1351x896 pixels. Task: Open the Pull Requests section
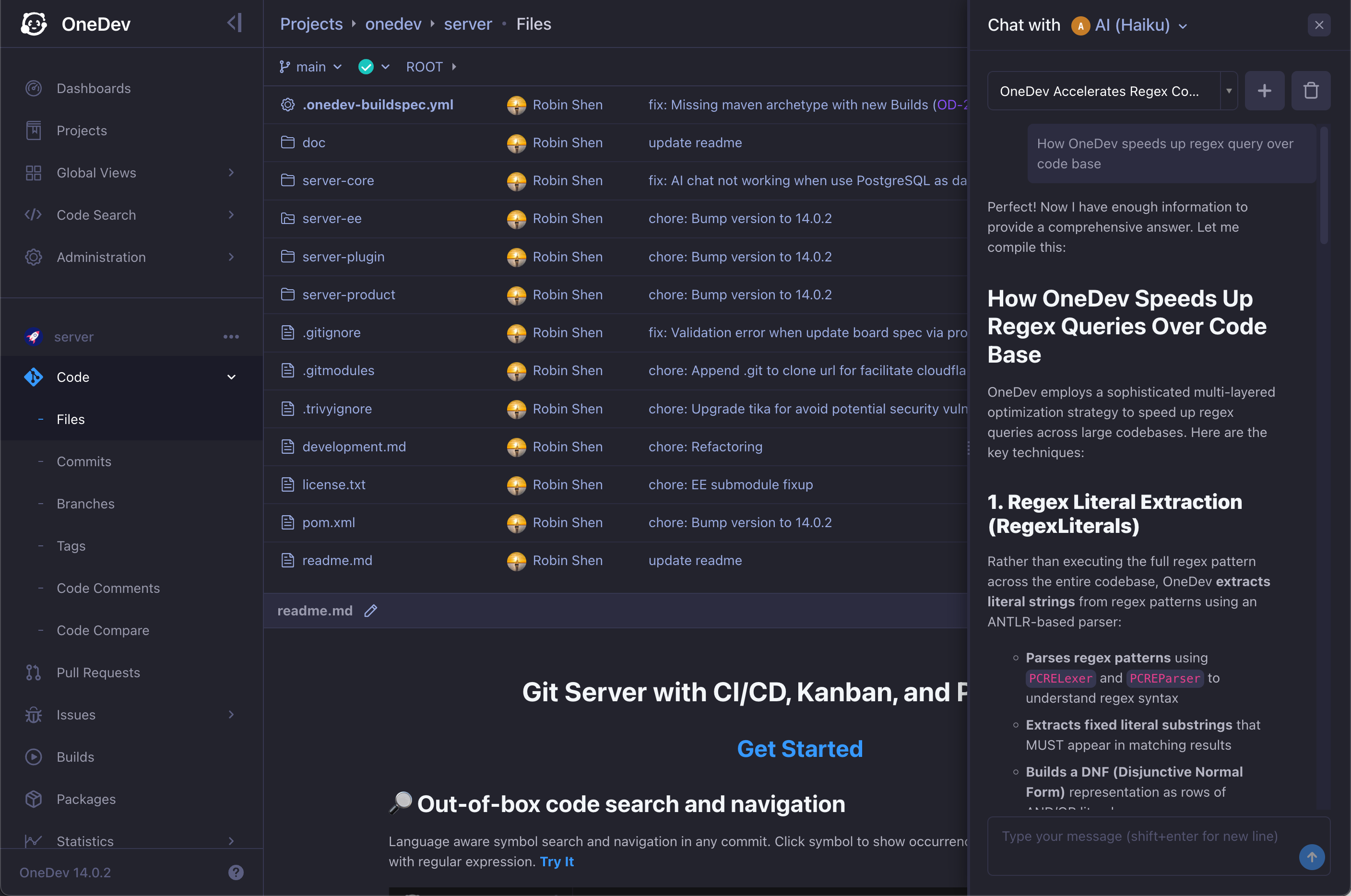(x=98, y=672)
